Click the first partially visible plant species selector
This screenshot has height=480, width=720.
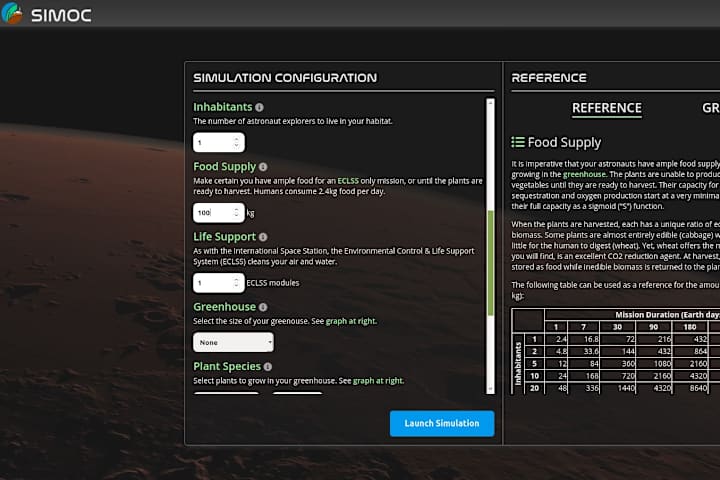[226, 393]
